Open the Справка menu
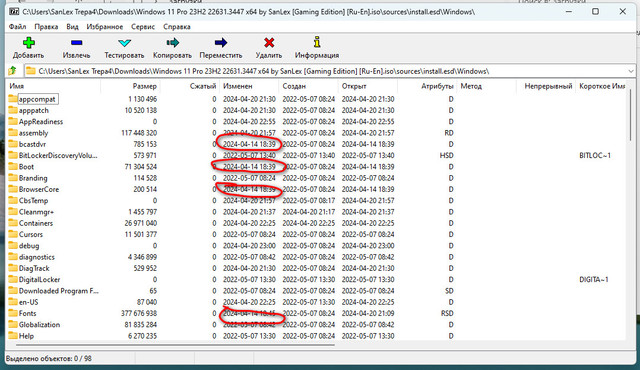The height and width of the screenshot is (370, 640). [x=177, y=27]
